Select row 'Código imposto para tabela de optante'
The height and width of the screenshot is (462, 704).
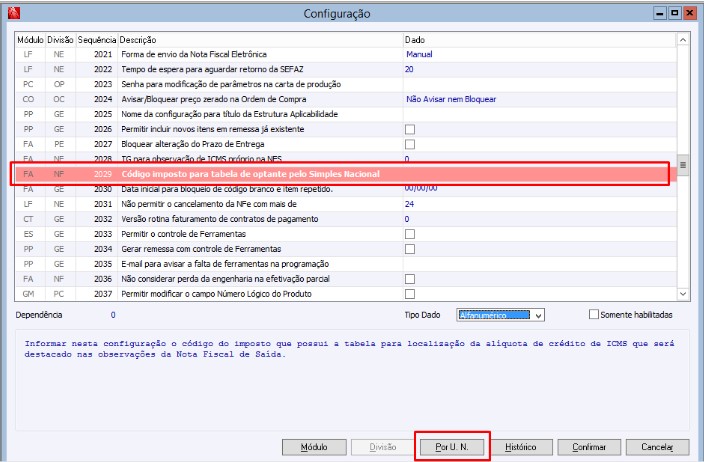point(346,174)
